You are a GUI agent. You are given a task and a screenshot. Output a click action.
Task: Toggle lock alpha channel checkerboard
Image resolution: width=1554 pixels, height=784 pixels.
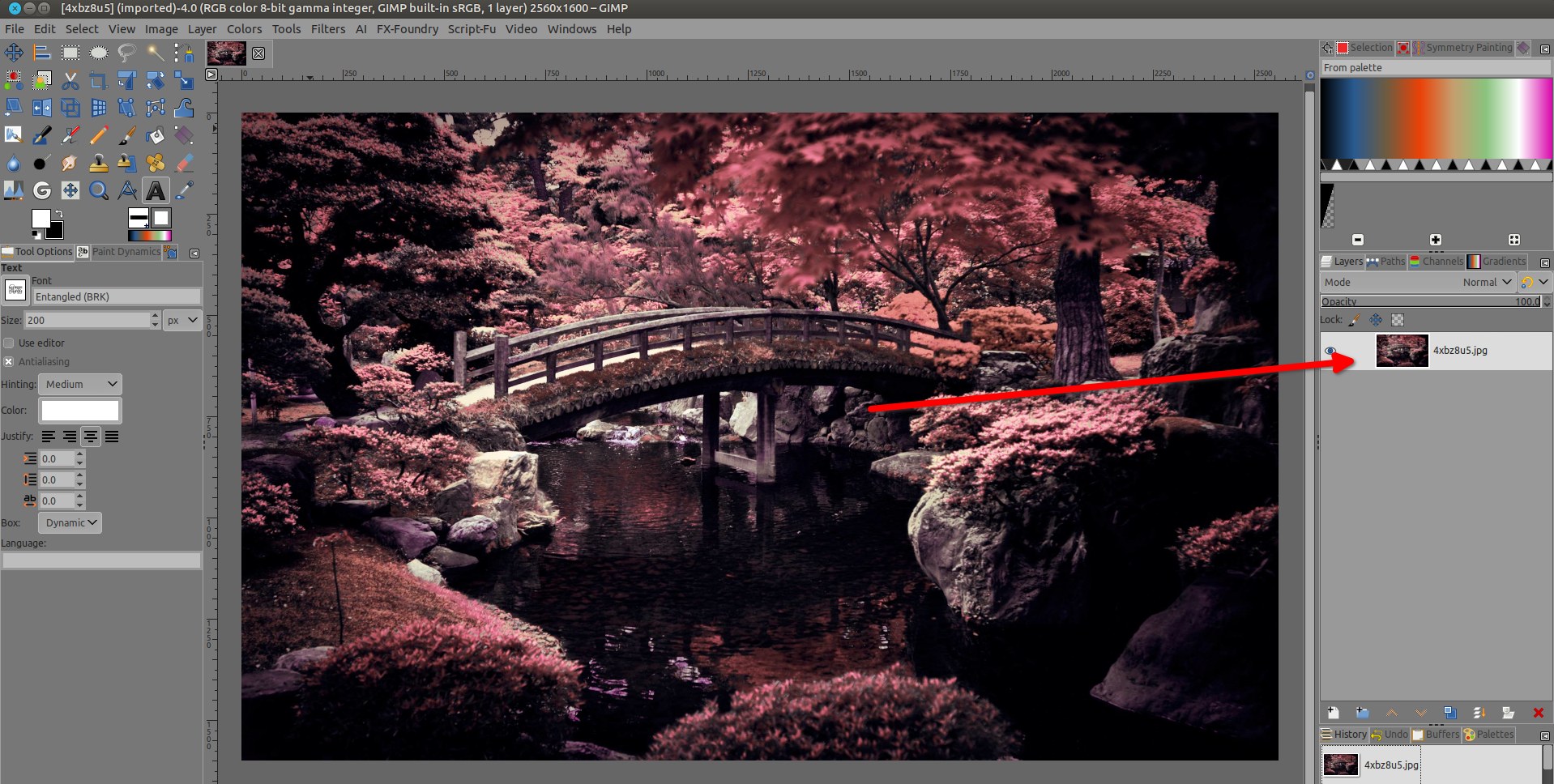(x=1397, y=320)
